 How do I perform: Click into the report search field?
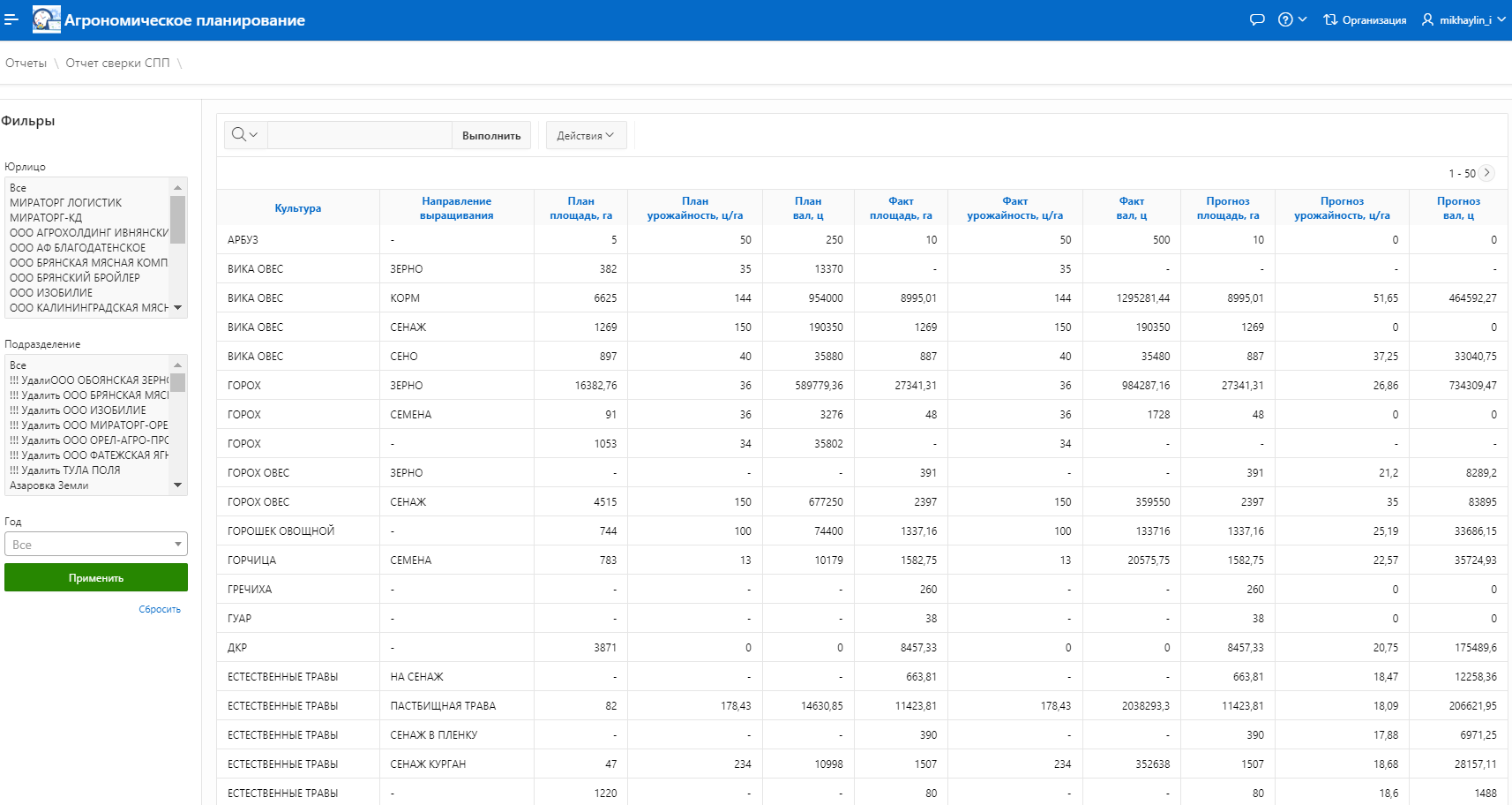coord(359,135)
